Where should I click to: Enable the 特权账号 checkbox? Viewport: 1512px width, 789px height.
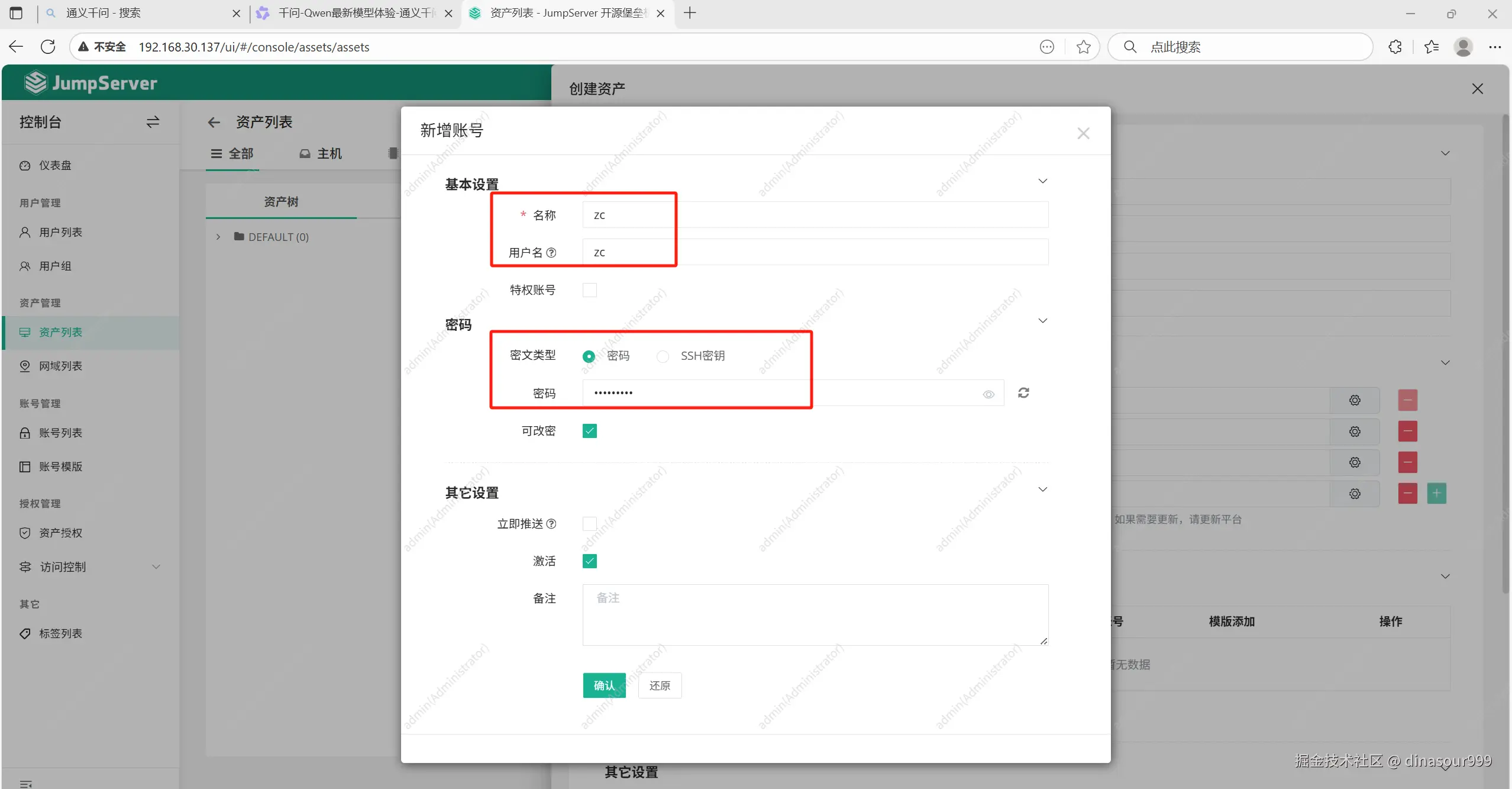click(x=589, y=290)
